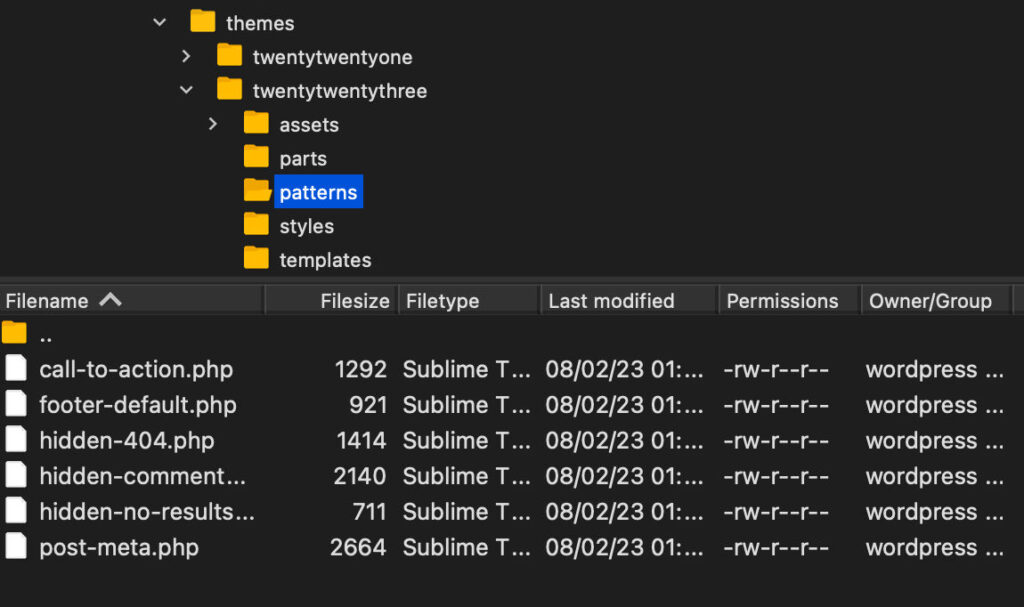Expand the twentytwentyone folder
This screenshot has width=1024, height=607.
coord(186,56)
